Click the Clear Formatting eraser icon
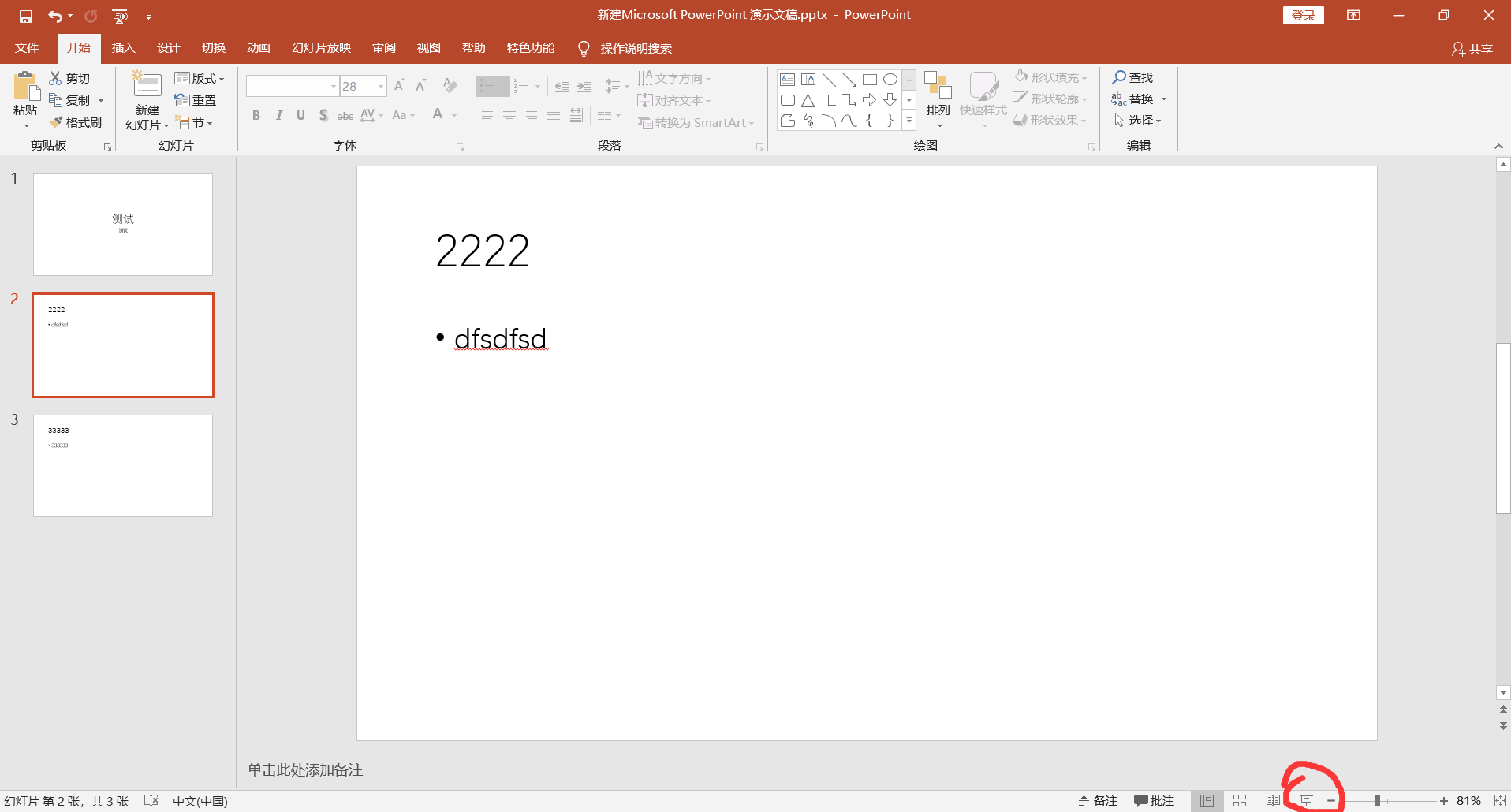The image size is (1511, 812). [x=450, y=85]
